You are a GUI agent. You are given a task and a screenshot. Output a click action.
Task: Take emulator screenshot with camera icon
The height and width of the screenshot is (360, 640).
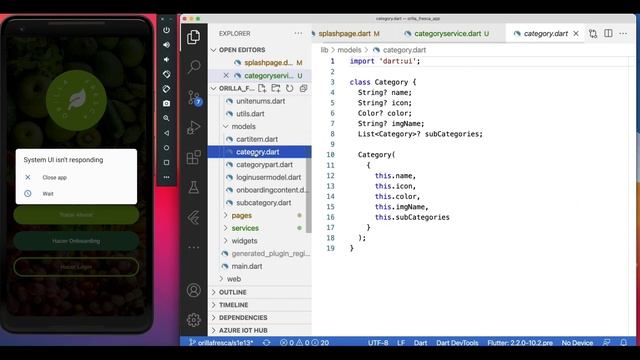[x=167, y=104]
